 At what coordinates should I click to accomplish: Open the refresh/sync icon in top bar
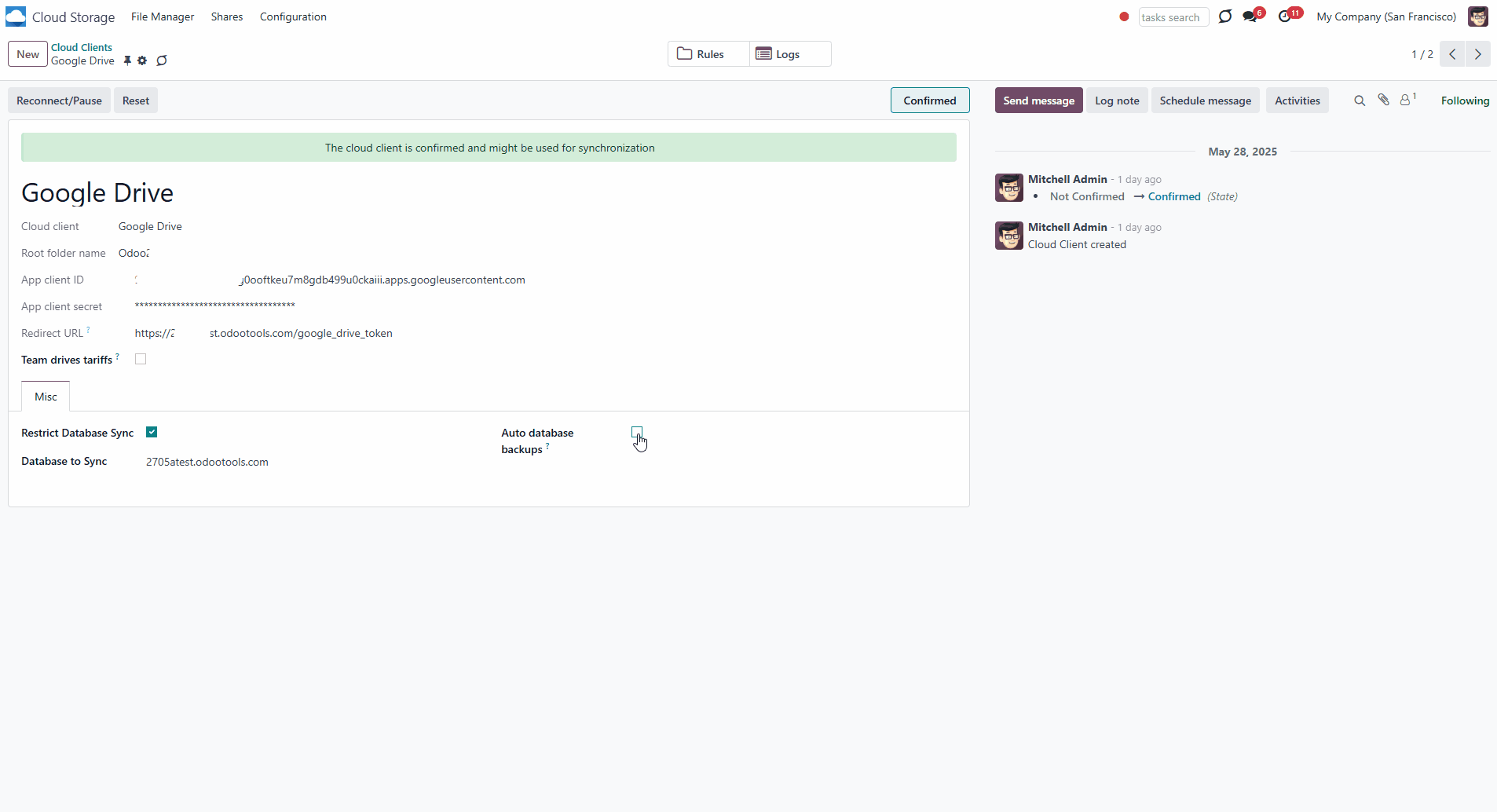[x=1225, y=16]
